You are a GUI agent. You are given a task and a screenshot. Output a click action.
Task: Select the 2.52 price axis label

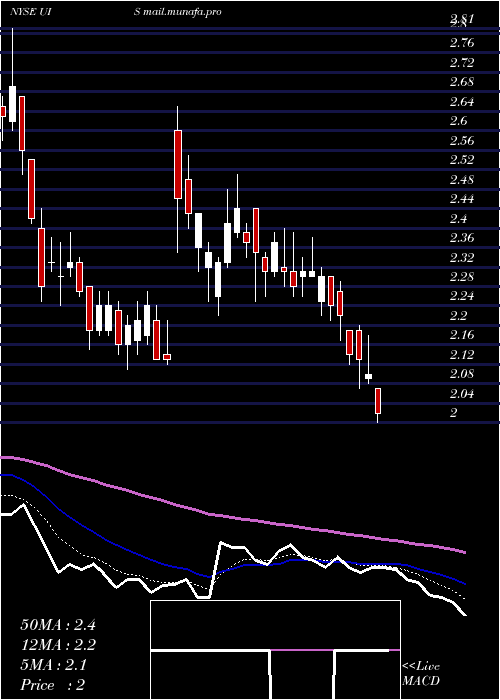(x=462, y=160)
